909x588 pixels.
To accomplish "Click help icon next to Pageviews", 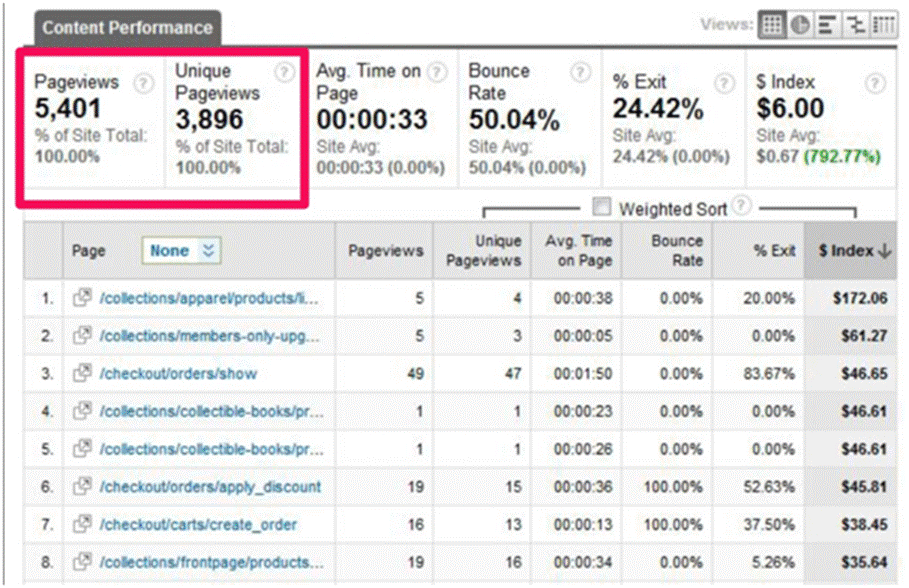I will [x=144, y=83].
